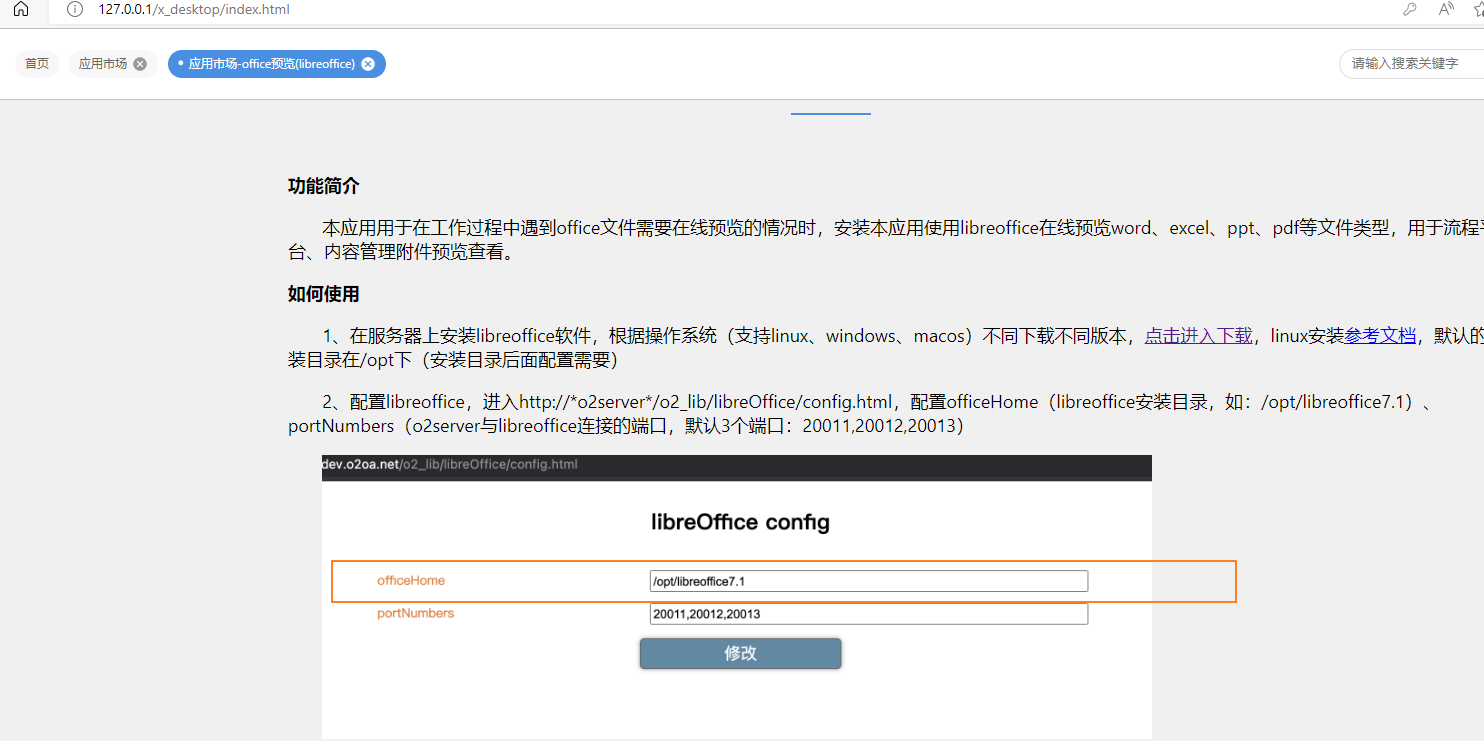Click the officeHome label in the config image

tap(411, 580)
